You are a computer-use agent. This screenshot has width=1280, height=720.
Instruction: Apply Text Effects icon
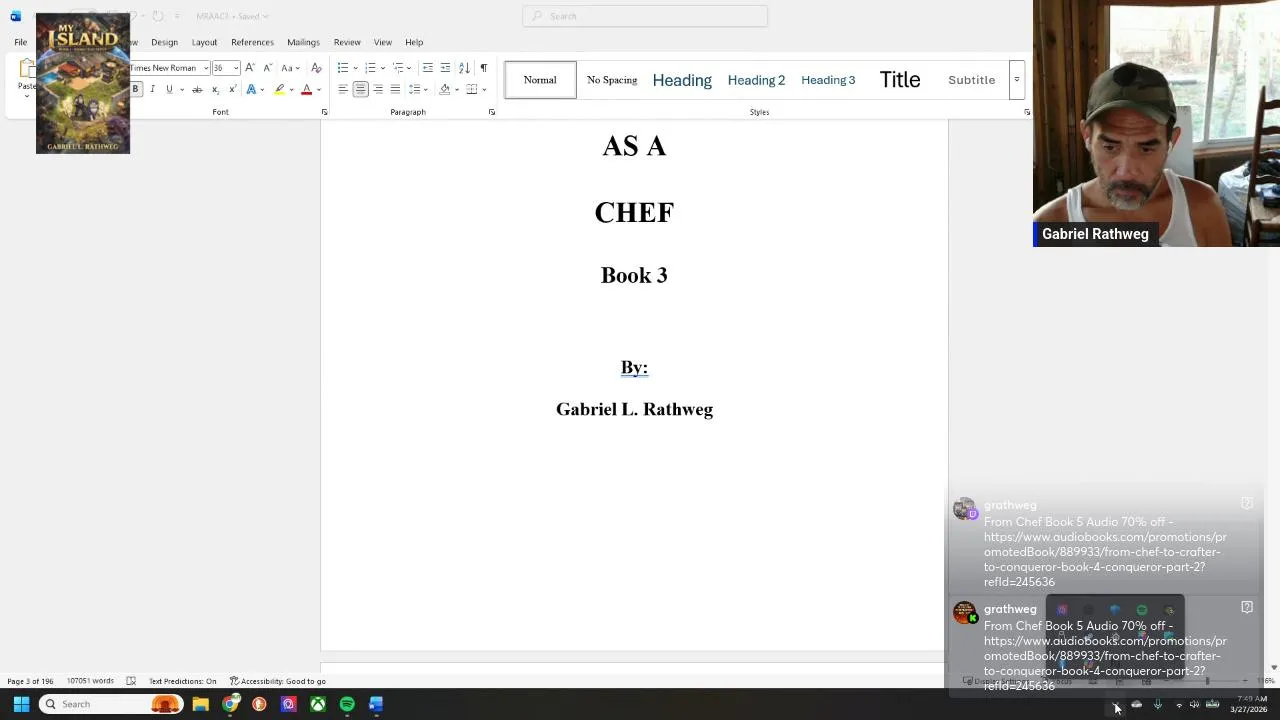coord(251,89)
